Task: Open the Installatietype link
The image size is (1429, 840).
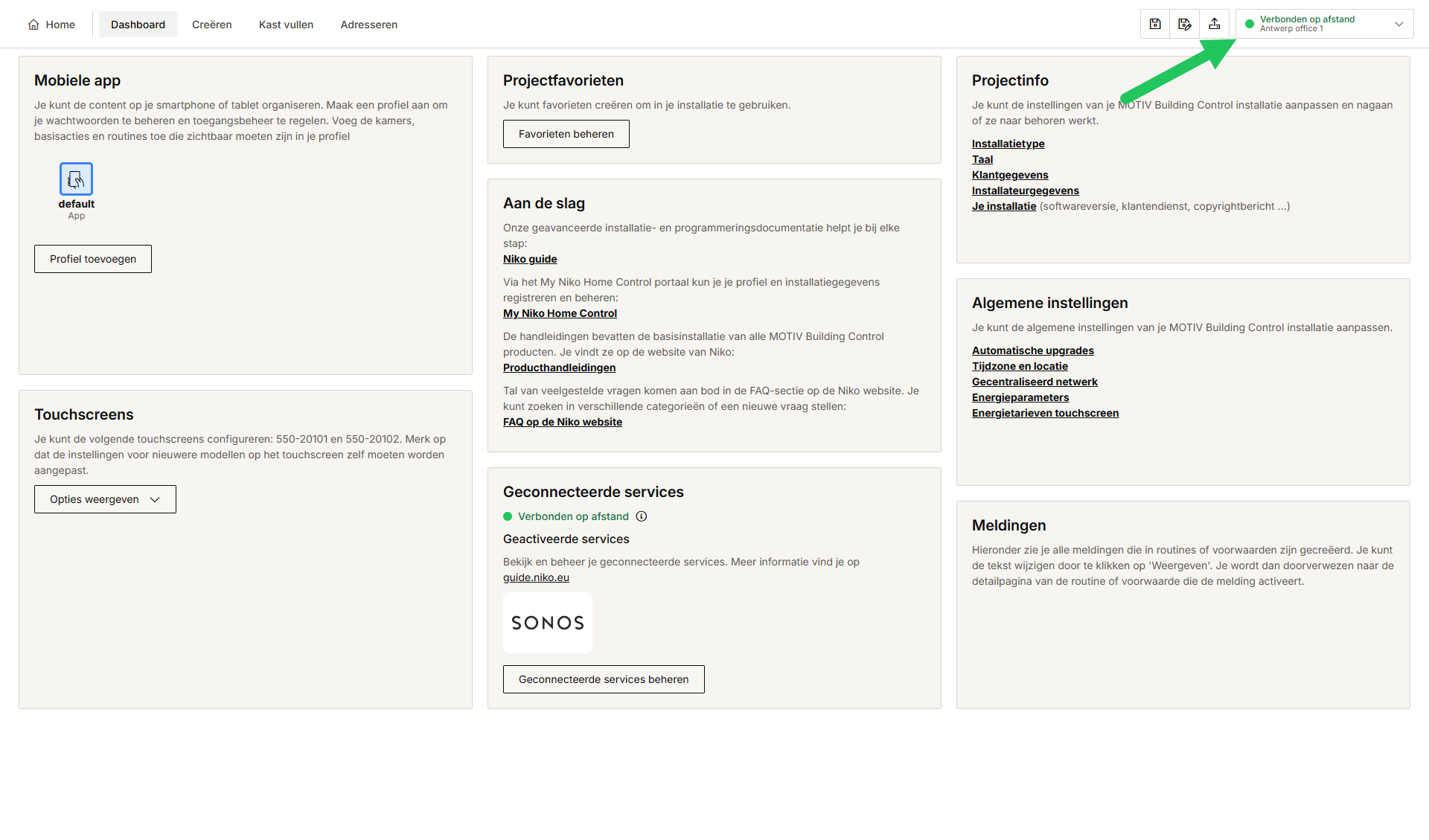Action: [x=1008, y=144]
